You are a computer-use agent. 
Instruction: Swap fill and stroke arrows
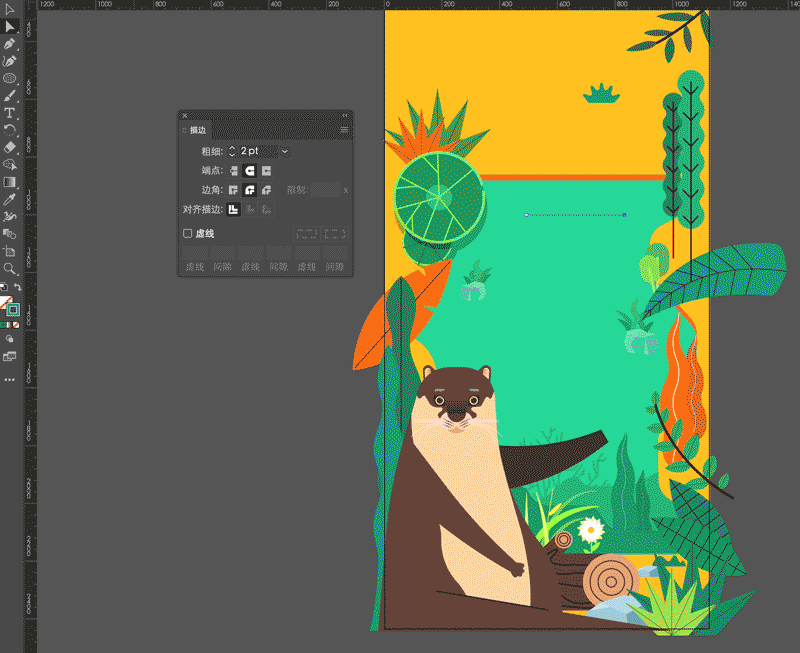click(x=17, y=287)
